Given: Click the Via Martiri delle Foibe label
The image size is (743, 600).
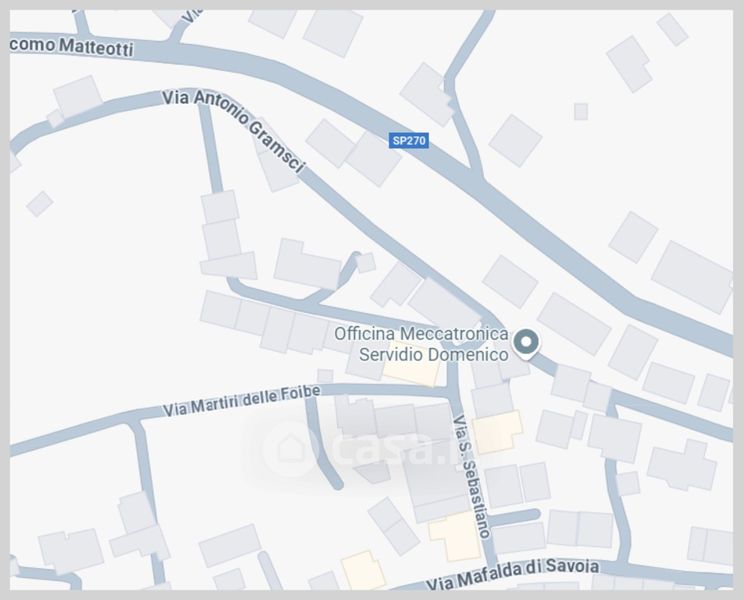Looking at the screenshot, I should click(x=242, y=401).
